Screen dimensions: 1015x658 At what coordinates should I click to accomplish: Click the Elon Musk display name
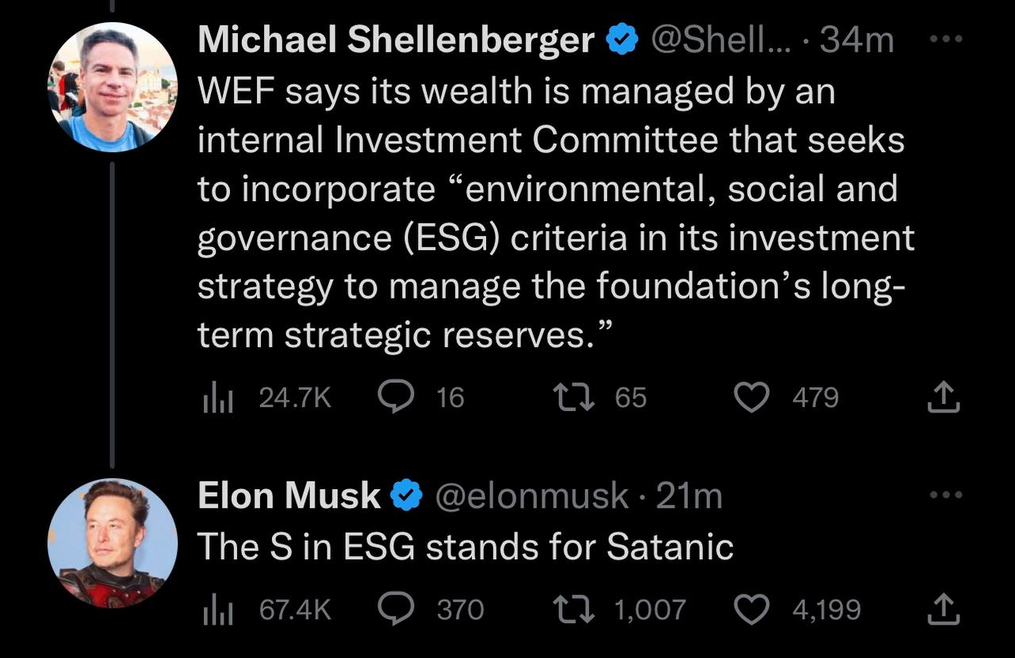pyautogui.click(x=289, y=495)
